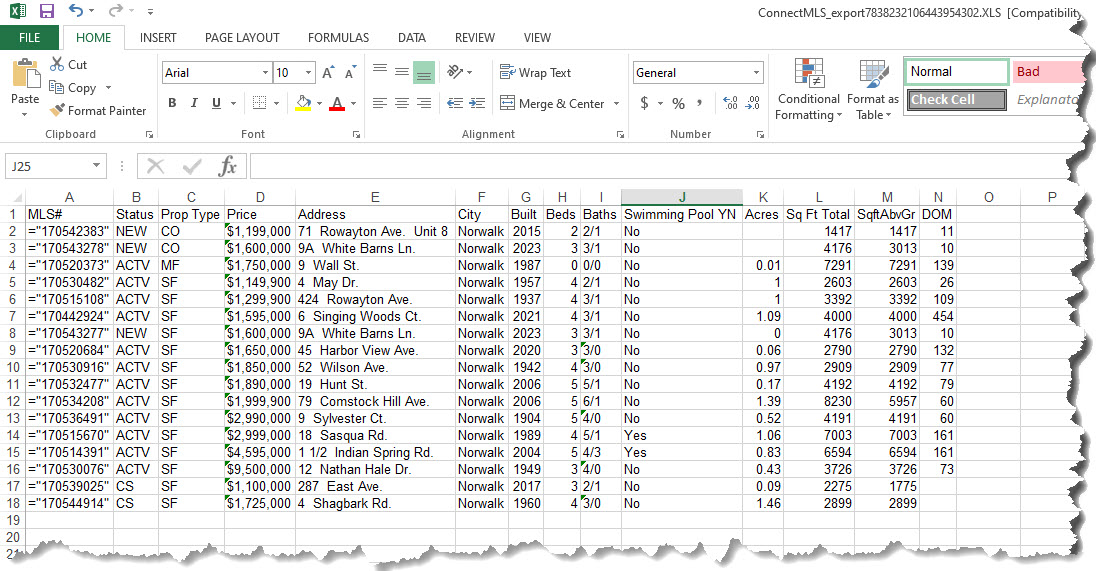Click the Merge & Center button

click(552, 104)
